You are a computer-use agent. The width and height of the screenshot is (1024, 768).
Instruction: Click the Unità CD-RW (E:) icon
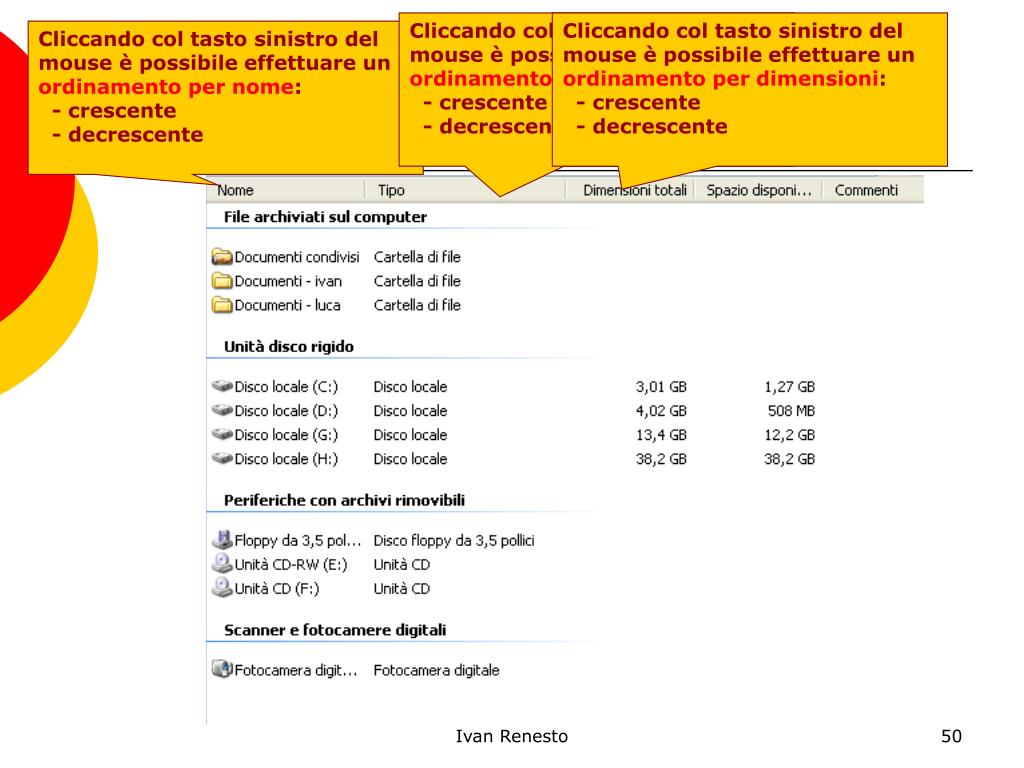(x=222, y=564)
